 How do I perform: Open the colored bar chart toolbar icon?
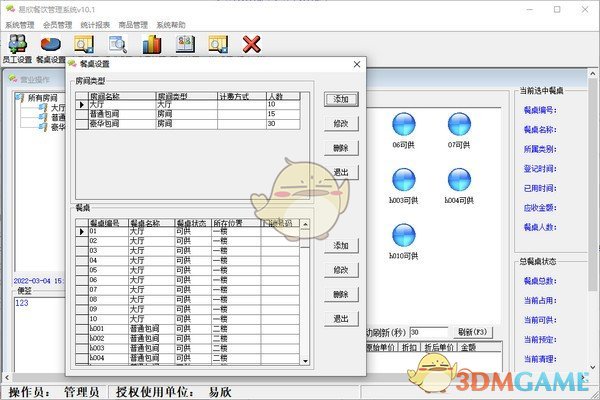click(x=152, y=44)
